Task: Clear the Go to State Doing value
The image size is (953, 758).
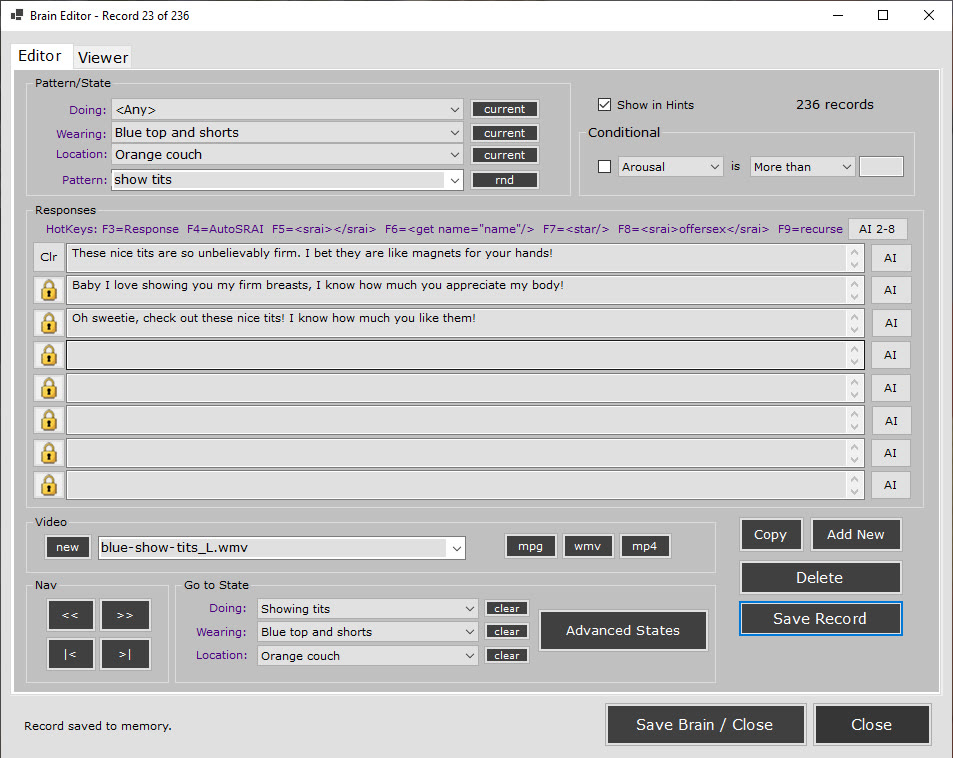Action: (507, 608)
